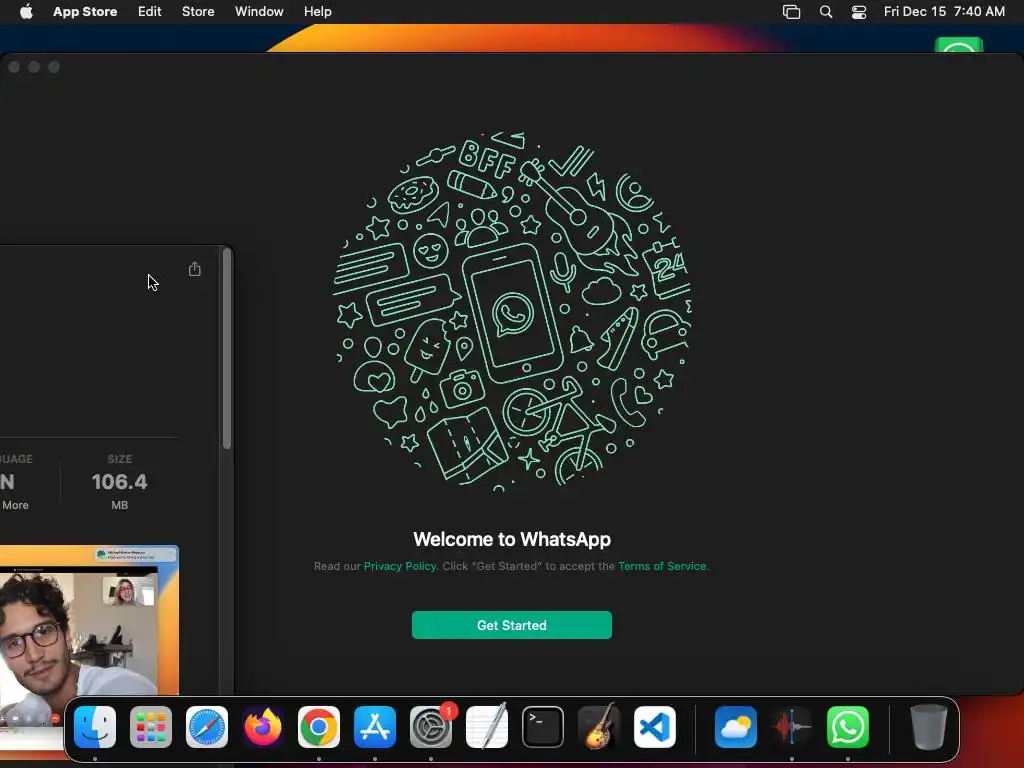Image resolution: width=1024 pixels, height=768 pixels.
Task: Open Terminal from the dock
Action: click(543, 727)
